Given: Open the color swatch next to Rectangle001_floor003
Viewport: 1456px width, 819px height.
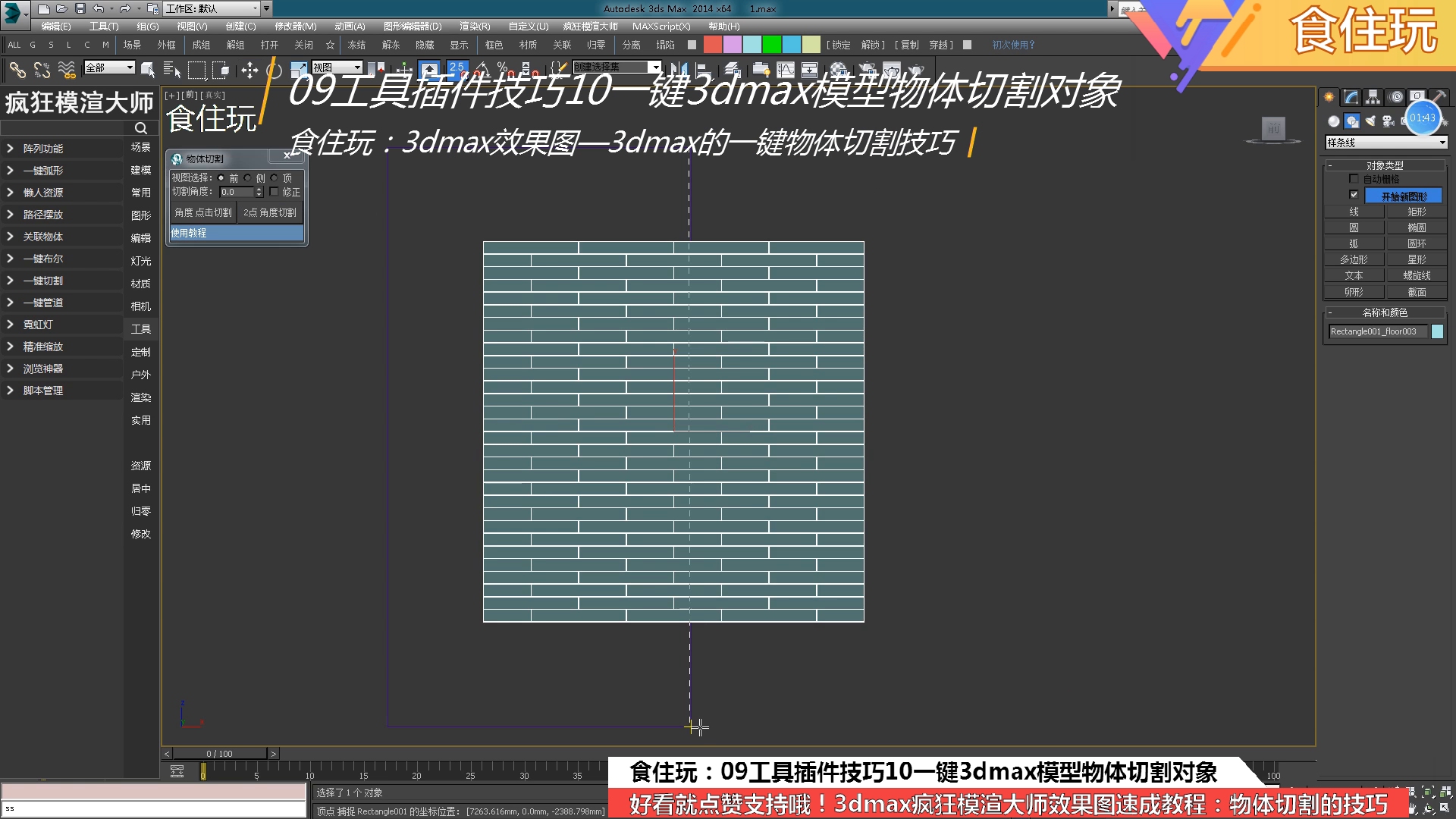Looking at the screenshot, I should [1439, 331].
